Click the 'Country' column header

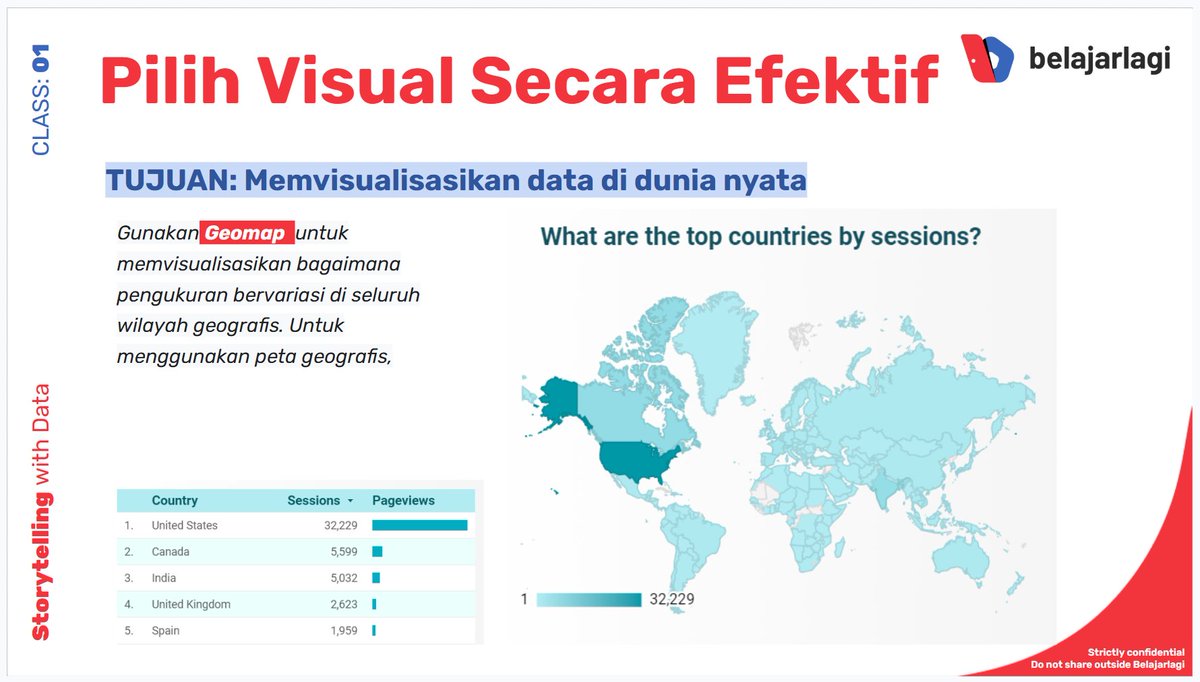pyautogui.click(x=175, y=500)
